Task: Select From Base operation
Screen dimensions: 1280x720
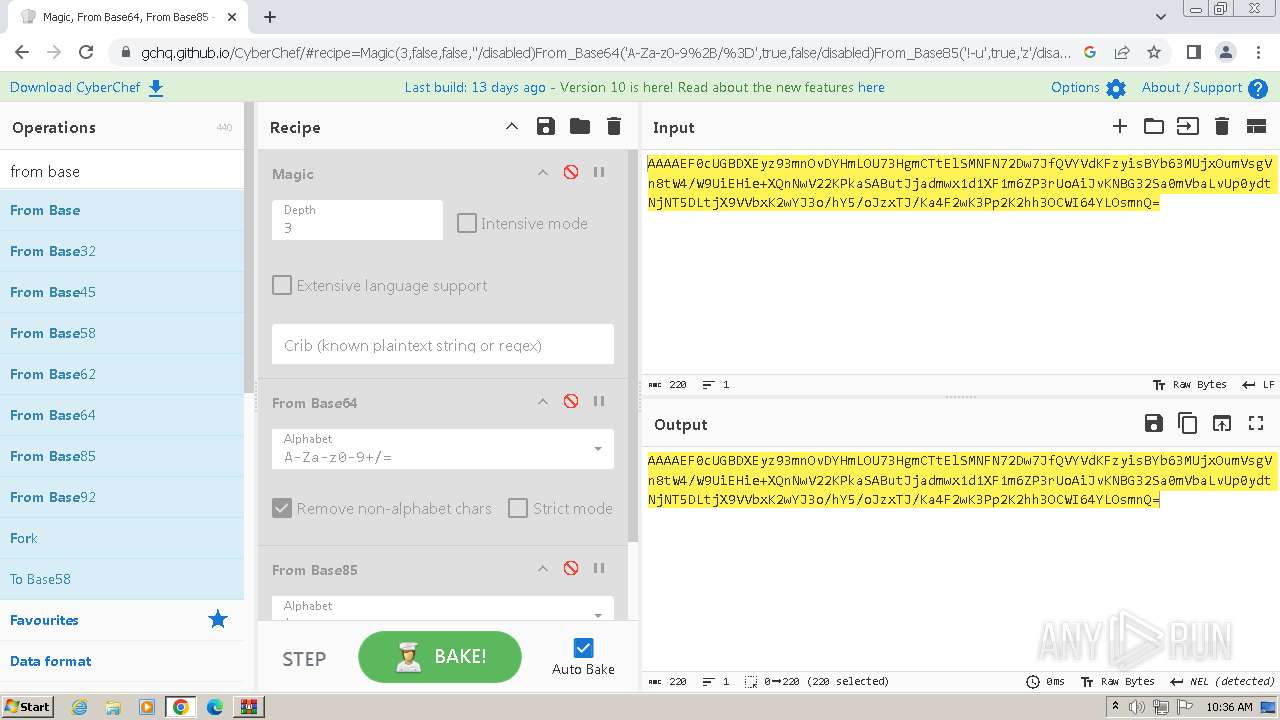Action: pos(122,210)
